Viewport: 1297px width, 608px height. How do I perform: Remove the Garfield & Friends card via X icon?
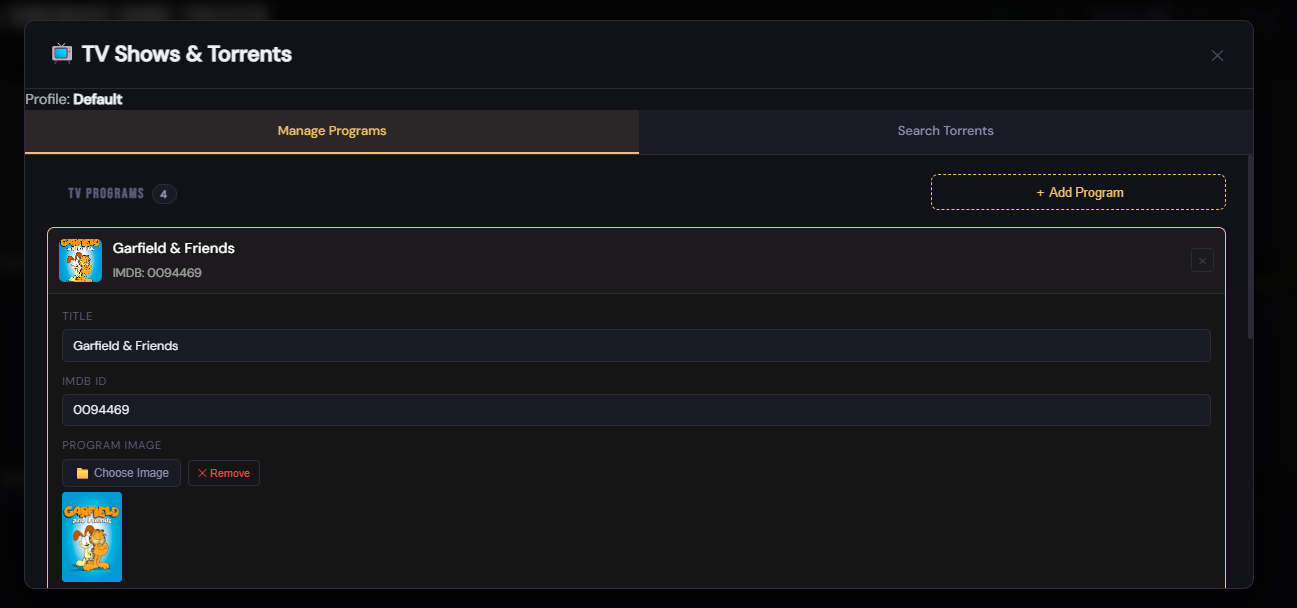(1202, 259)
